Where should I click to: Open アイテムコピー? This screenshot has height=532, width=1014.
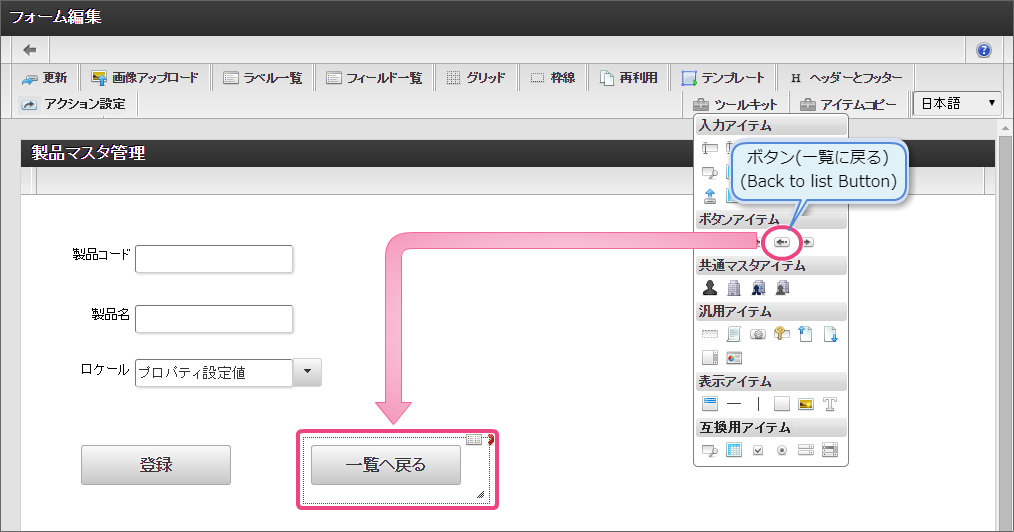(x=849, y=104)
